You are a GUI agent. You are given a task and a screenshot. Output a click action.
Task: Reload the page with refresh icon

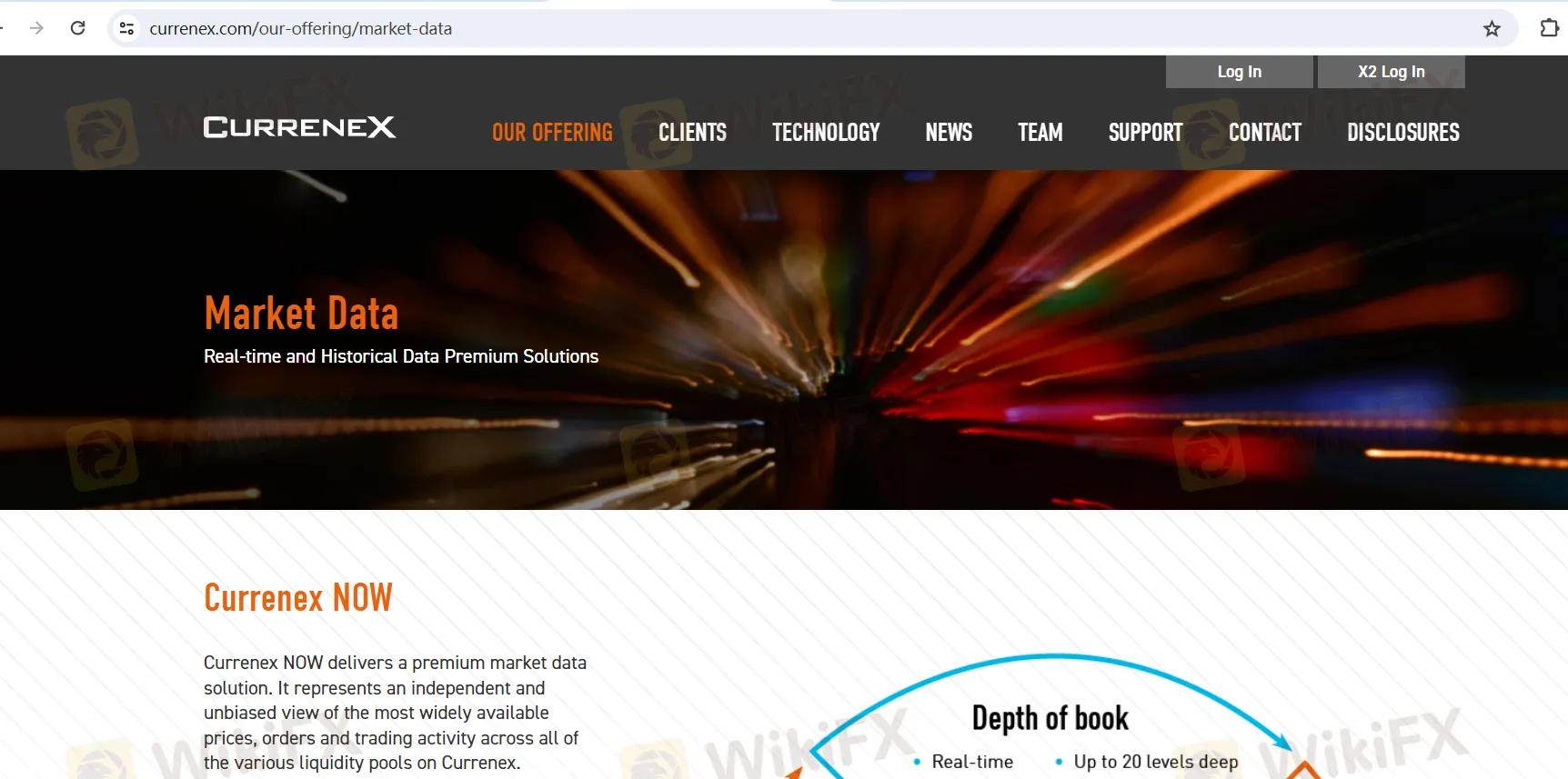click(78, 28)
